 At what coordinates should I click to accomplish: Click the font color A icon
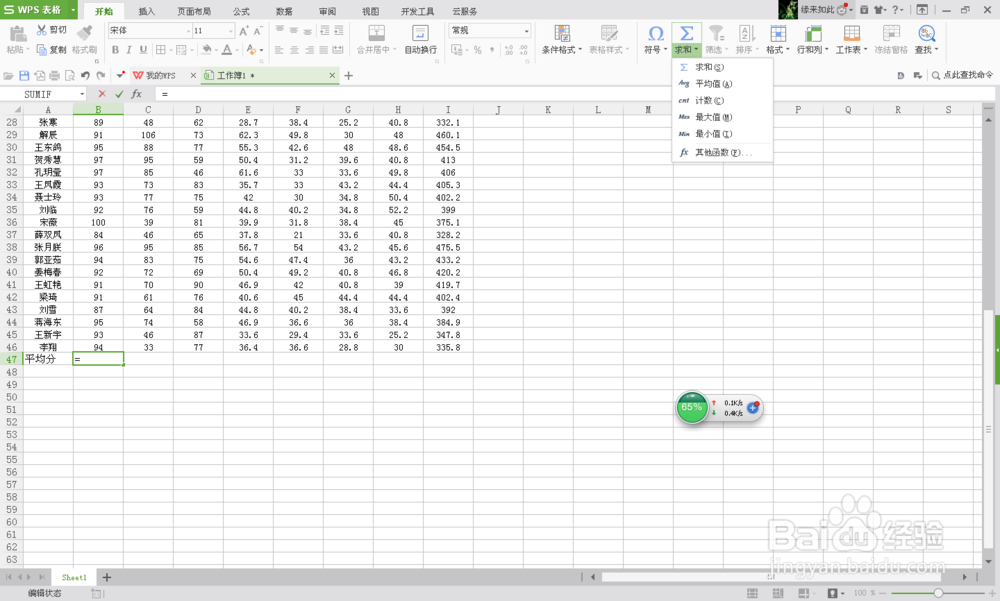[x=226, y=50]
